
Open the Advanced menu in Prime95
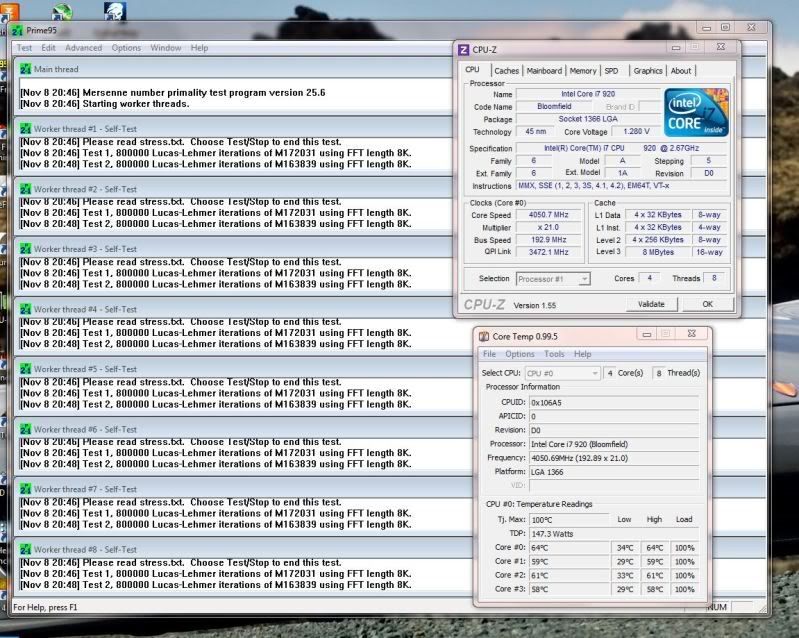coord(84,48)
